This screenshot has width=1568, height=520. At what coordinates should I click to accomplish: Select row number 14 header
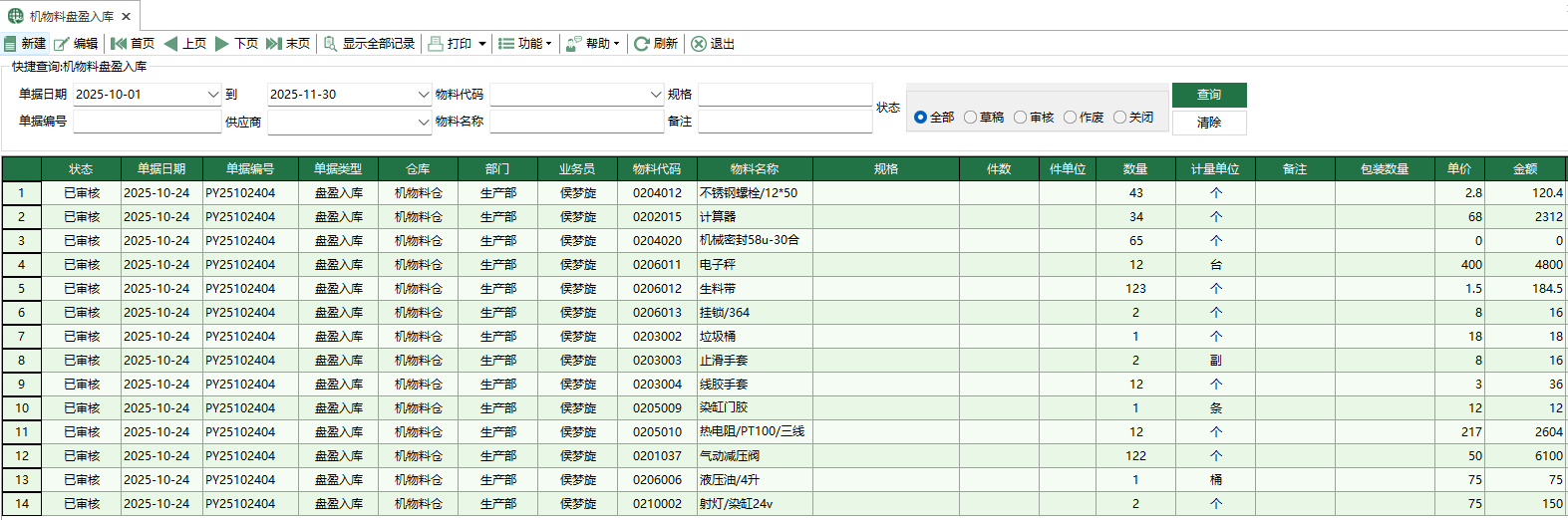coord(22,504)
